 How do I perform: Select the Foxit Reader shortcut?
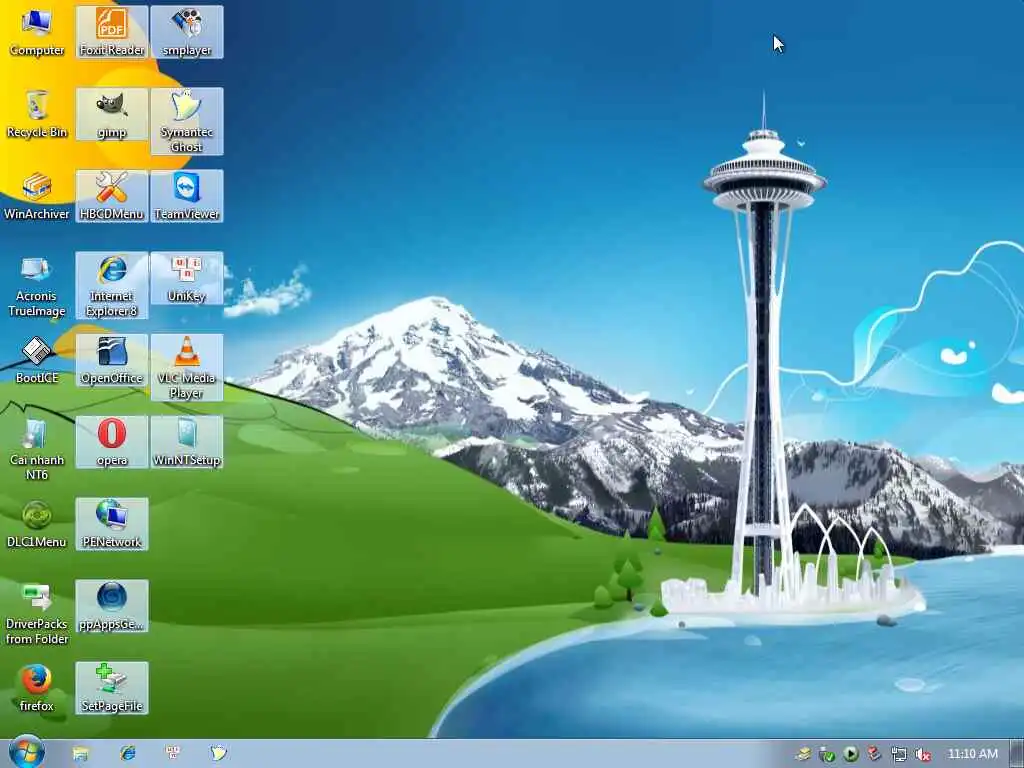click(x=112, y=31)
